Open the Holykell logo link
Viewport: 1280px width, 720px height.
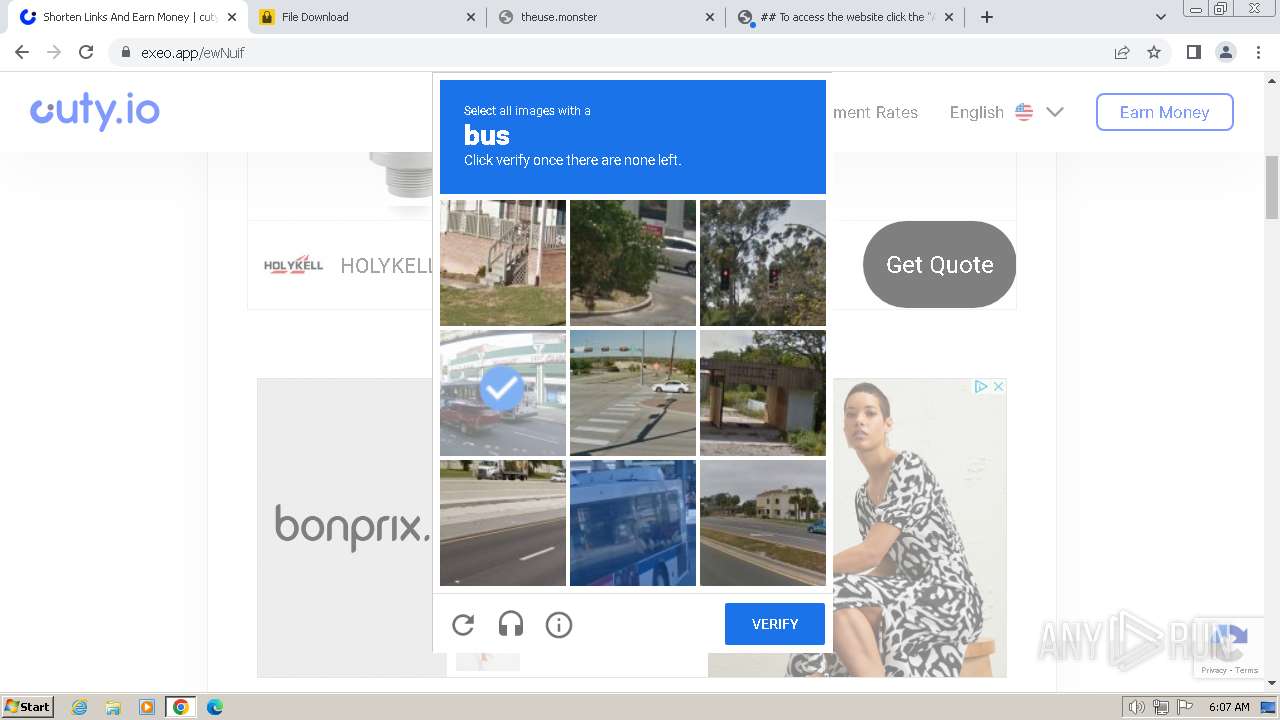click(293, 265)
